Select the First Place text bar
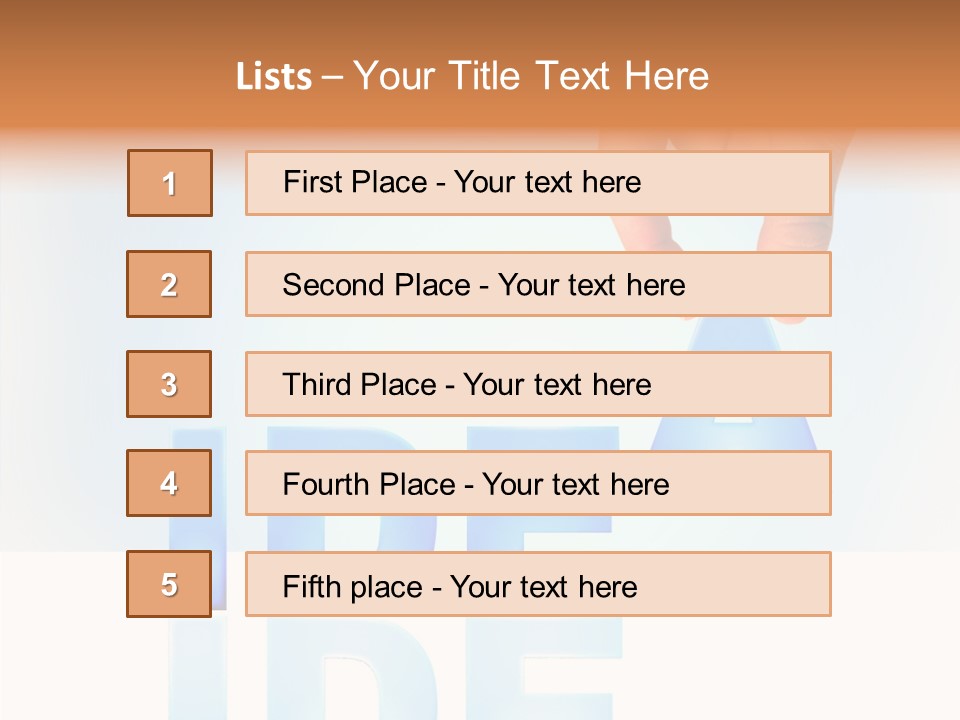This screenshot has height=720, width=960. click(x=538, y=183)
